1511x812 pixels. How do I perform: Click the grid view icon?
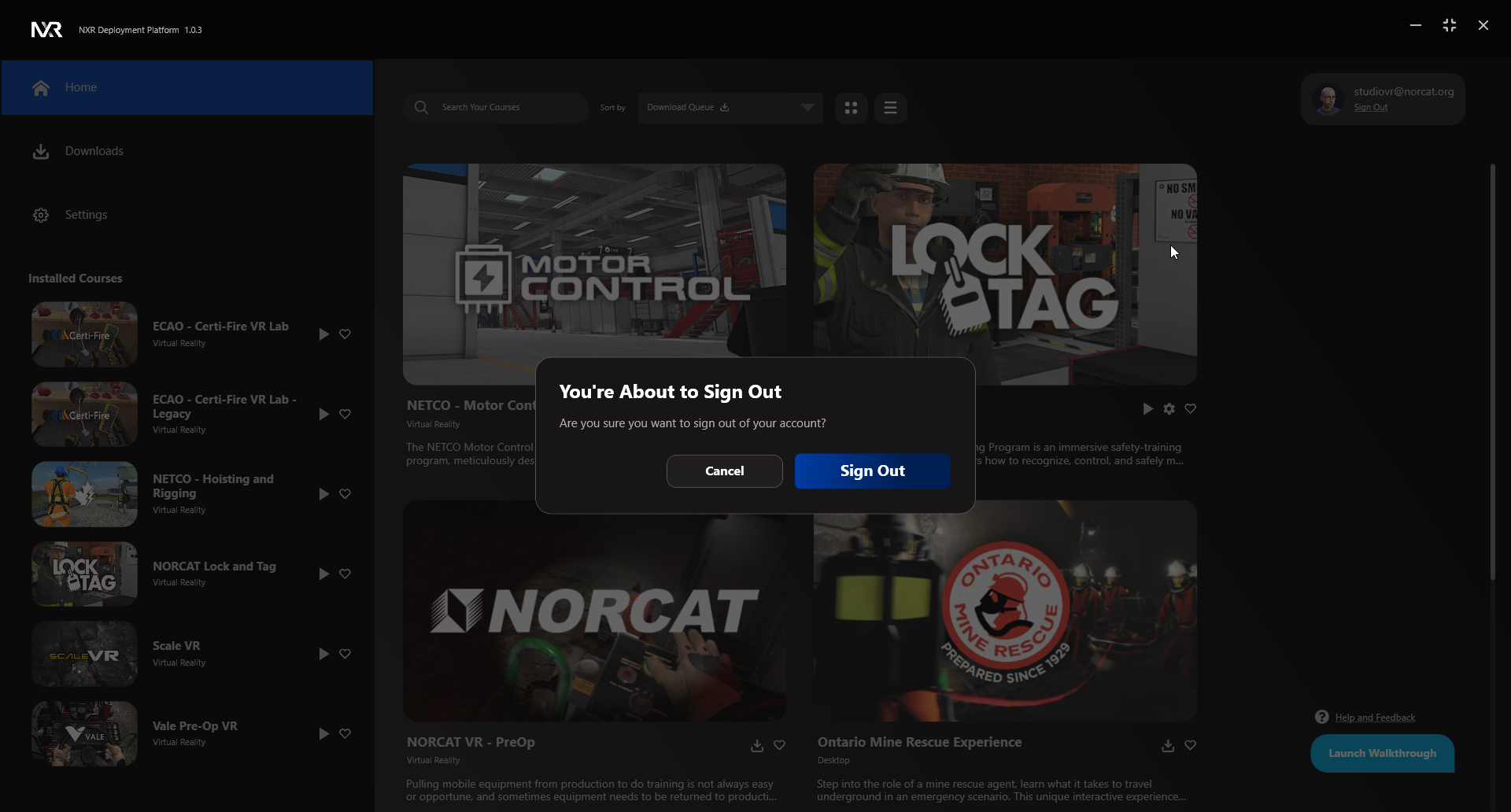pyautogui.click(x=851, y=108)
